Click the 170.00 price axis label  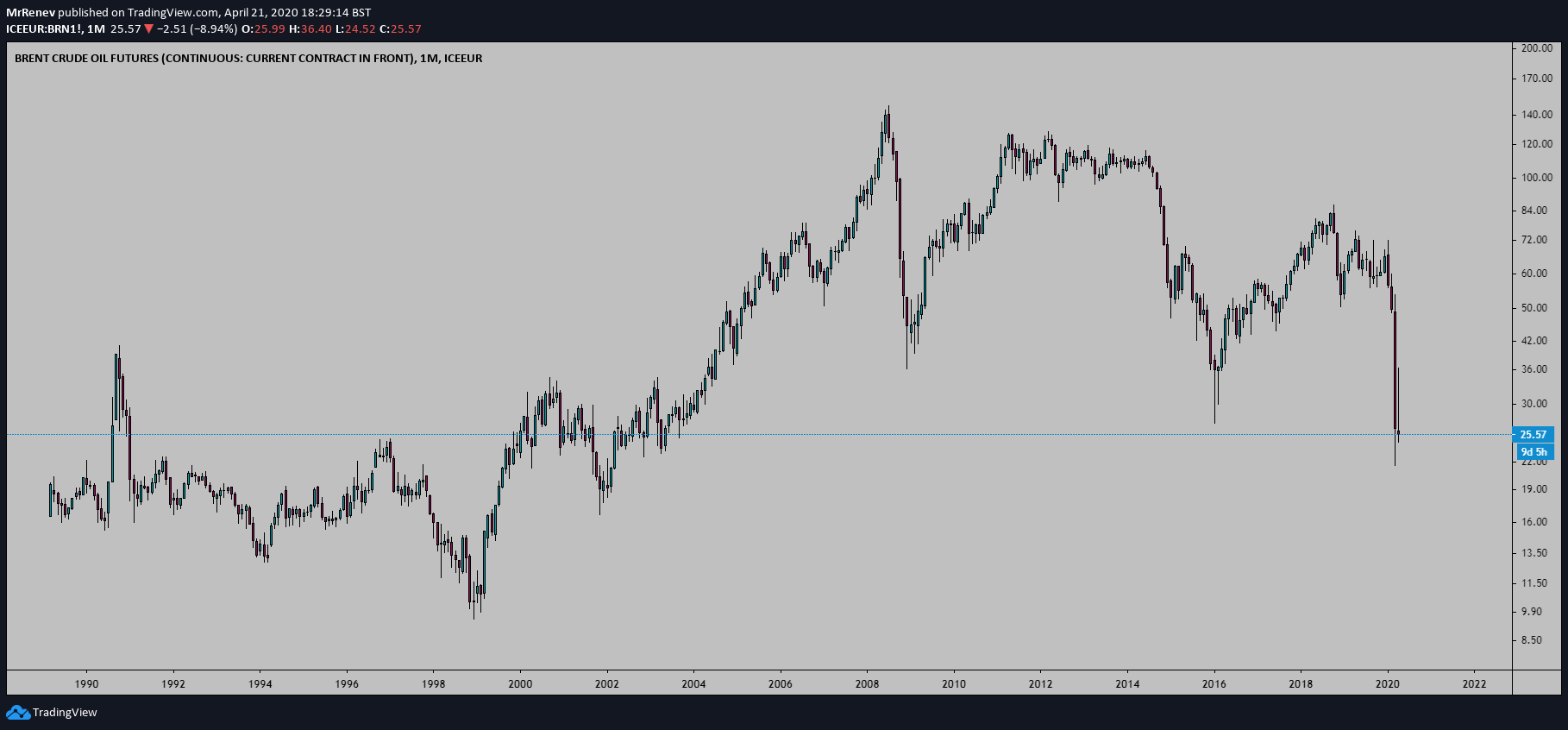click(1537, 79)
